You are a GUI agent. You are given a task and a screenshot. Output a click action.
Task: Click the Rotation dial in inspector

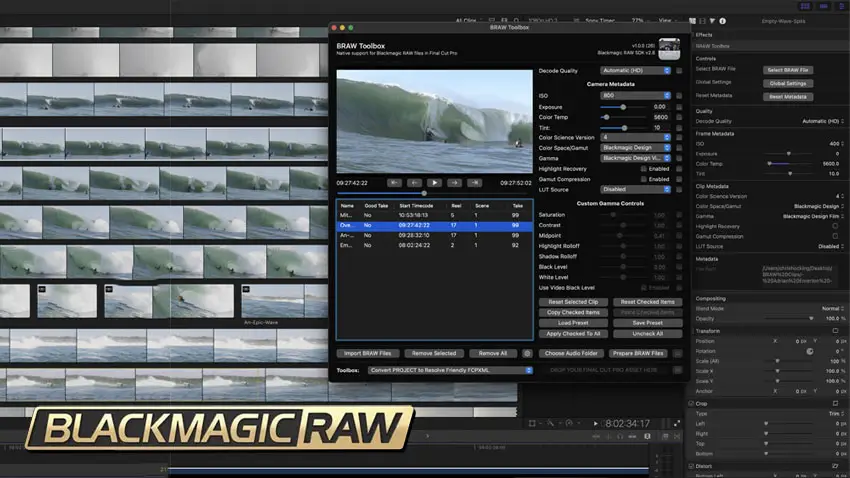pos(809,351)
